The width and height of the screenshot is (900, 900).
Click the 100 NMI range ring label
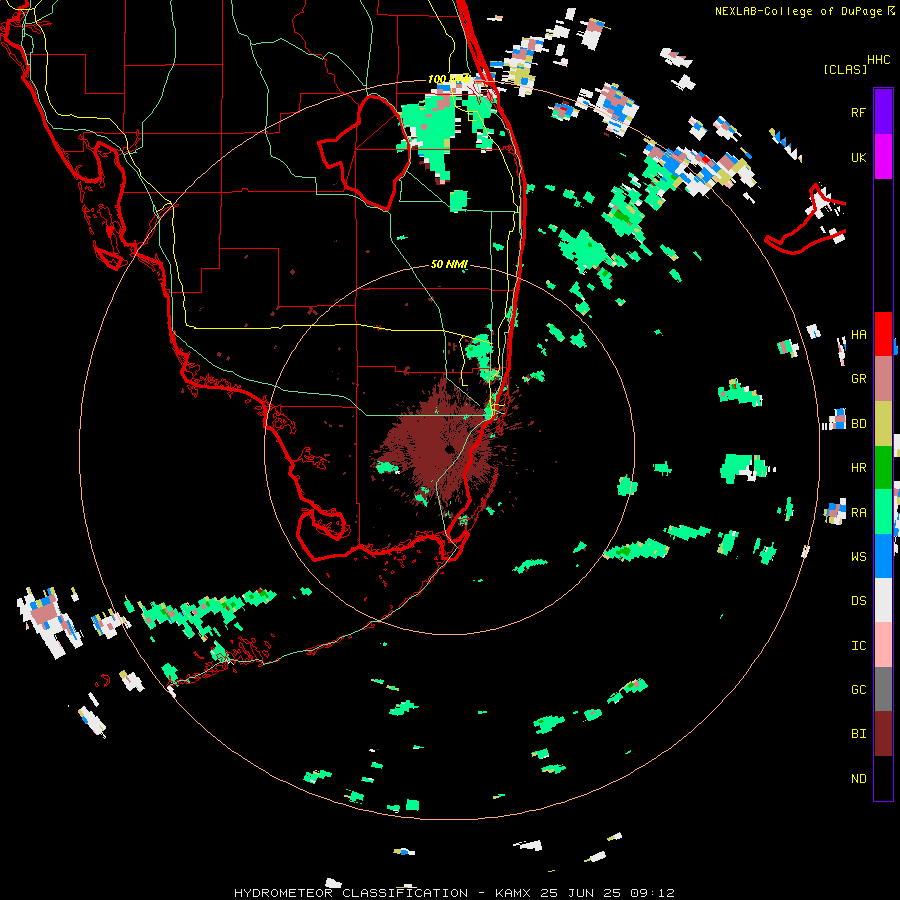pyautogui.click(x=449, y=79)
